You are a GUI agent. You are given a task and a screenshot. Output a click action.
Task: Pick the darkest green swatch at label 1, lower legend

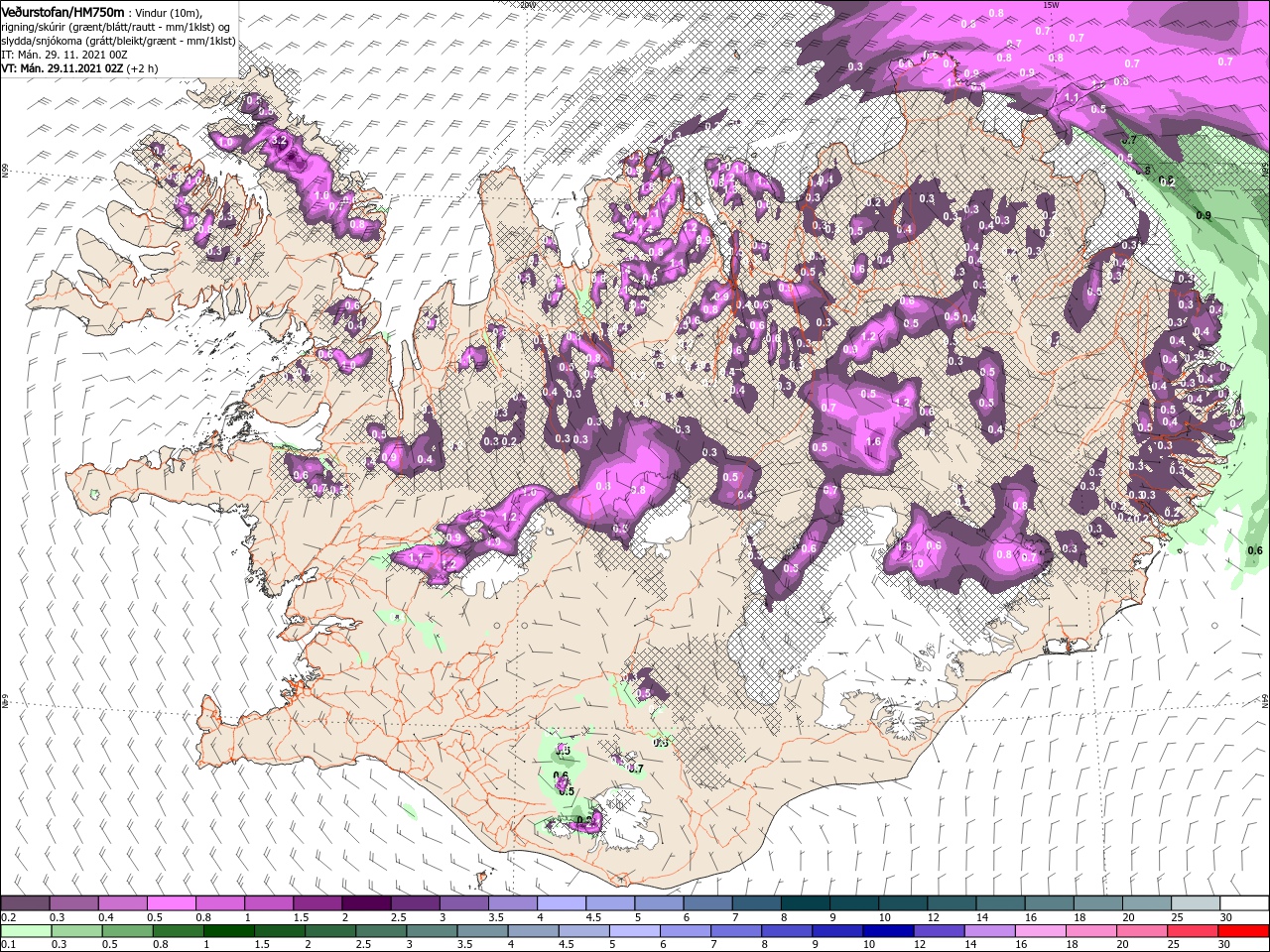tap(228, 931)
